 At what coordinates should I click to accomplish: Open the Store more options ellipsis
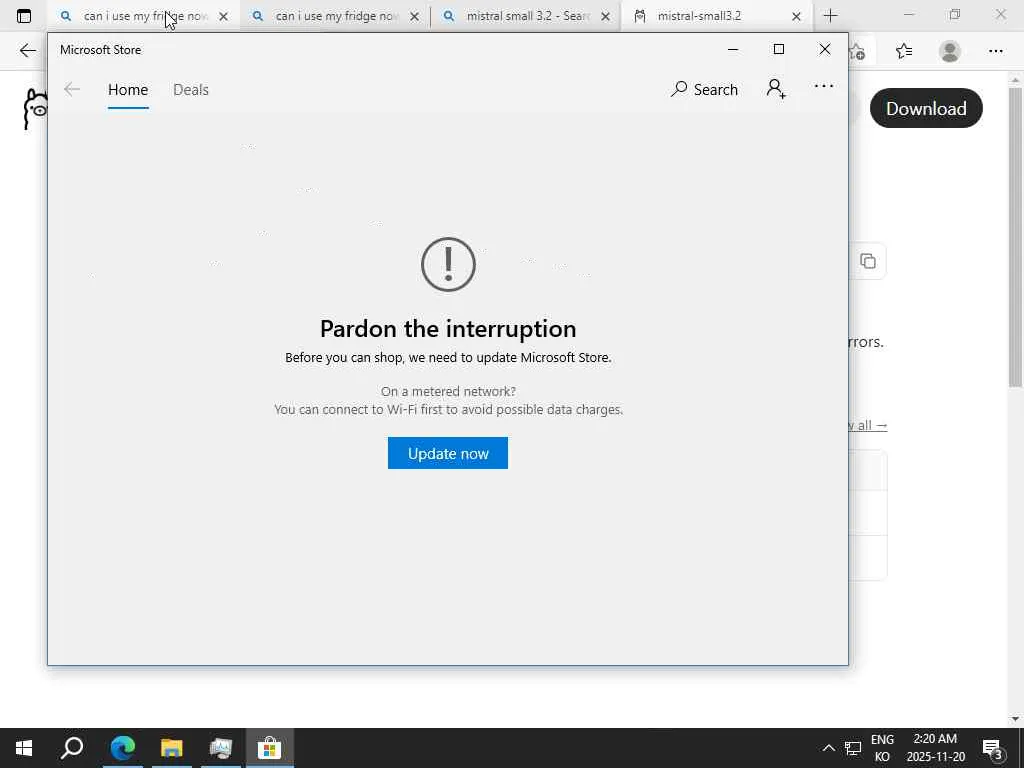[824, 86]
